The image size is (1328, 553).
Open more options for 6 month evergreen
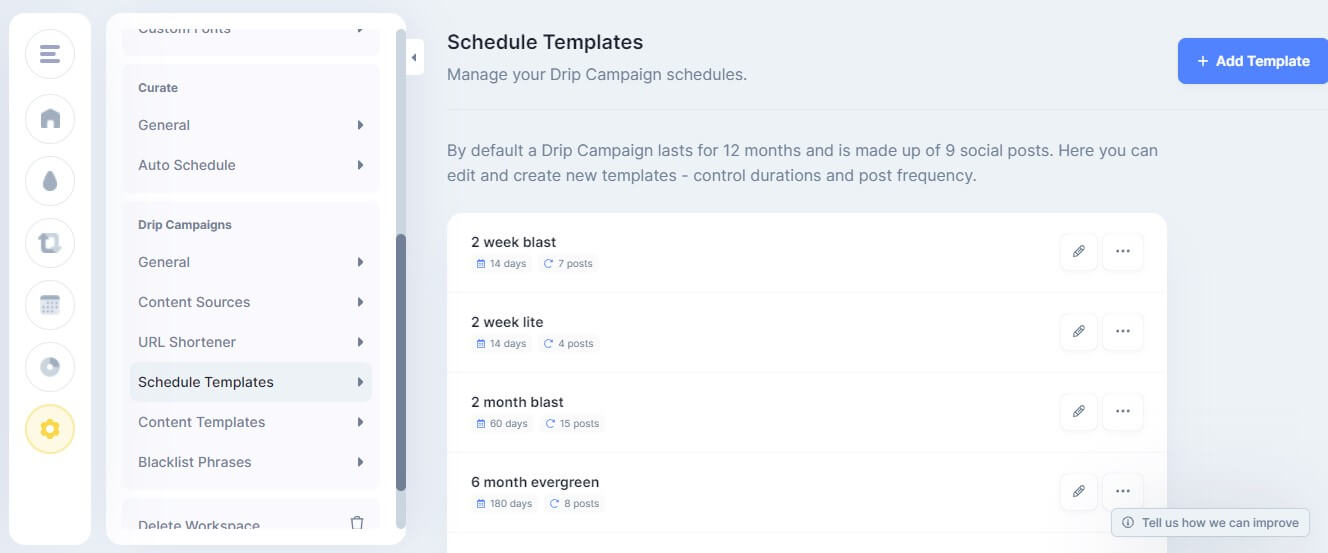click(x=1122, y=491)
